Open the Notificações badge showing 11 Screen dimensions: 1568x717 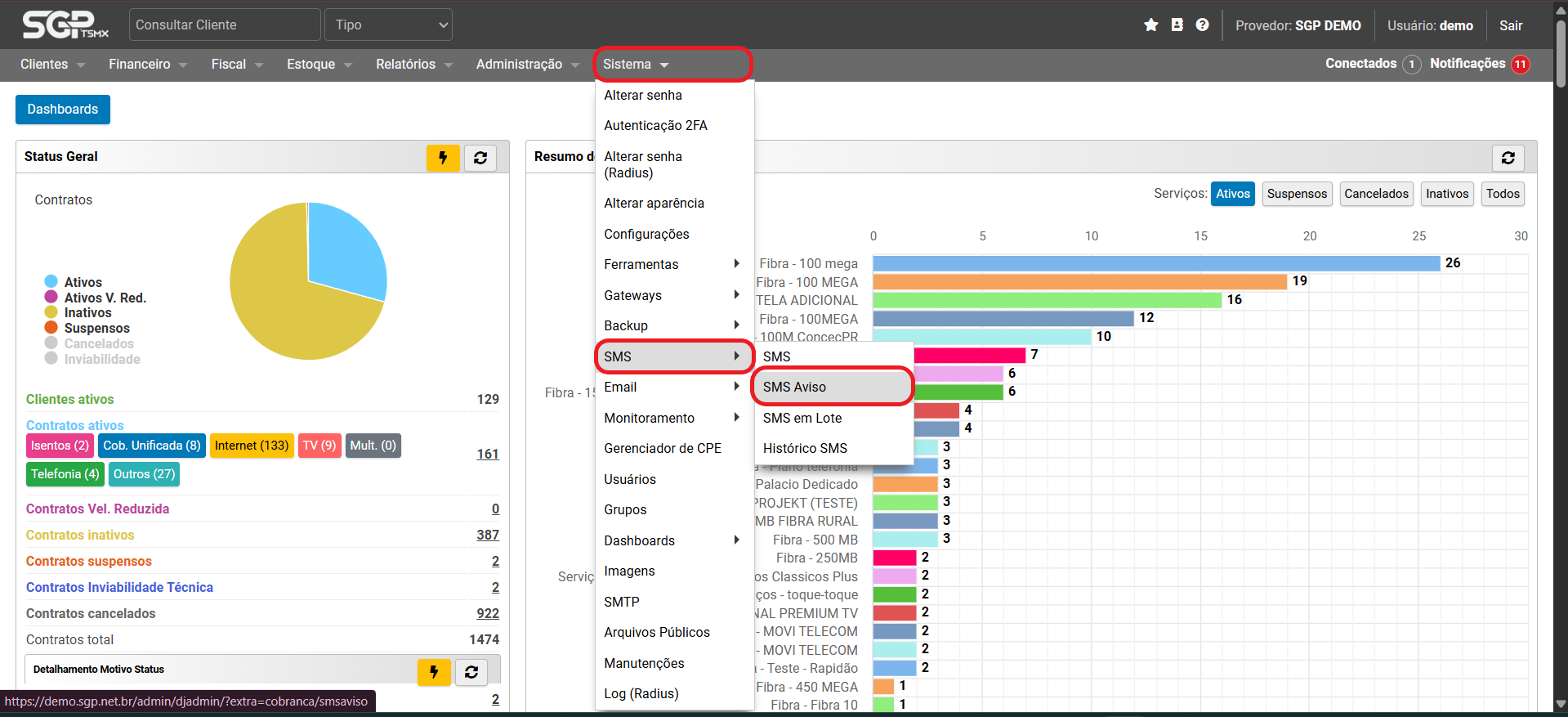1520,65
